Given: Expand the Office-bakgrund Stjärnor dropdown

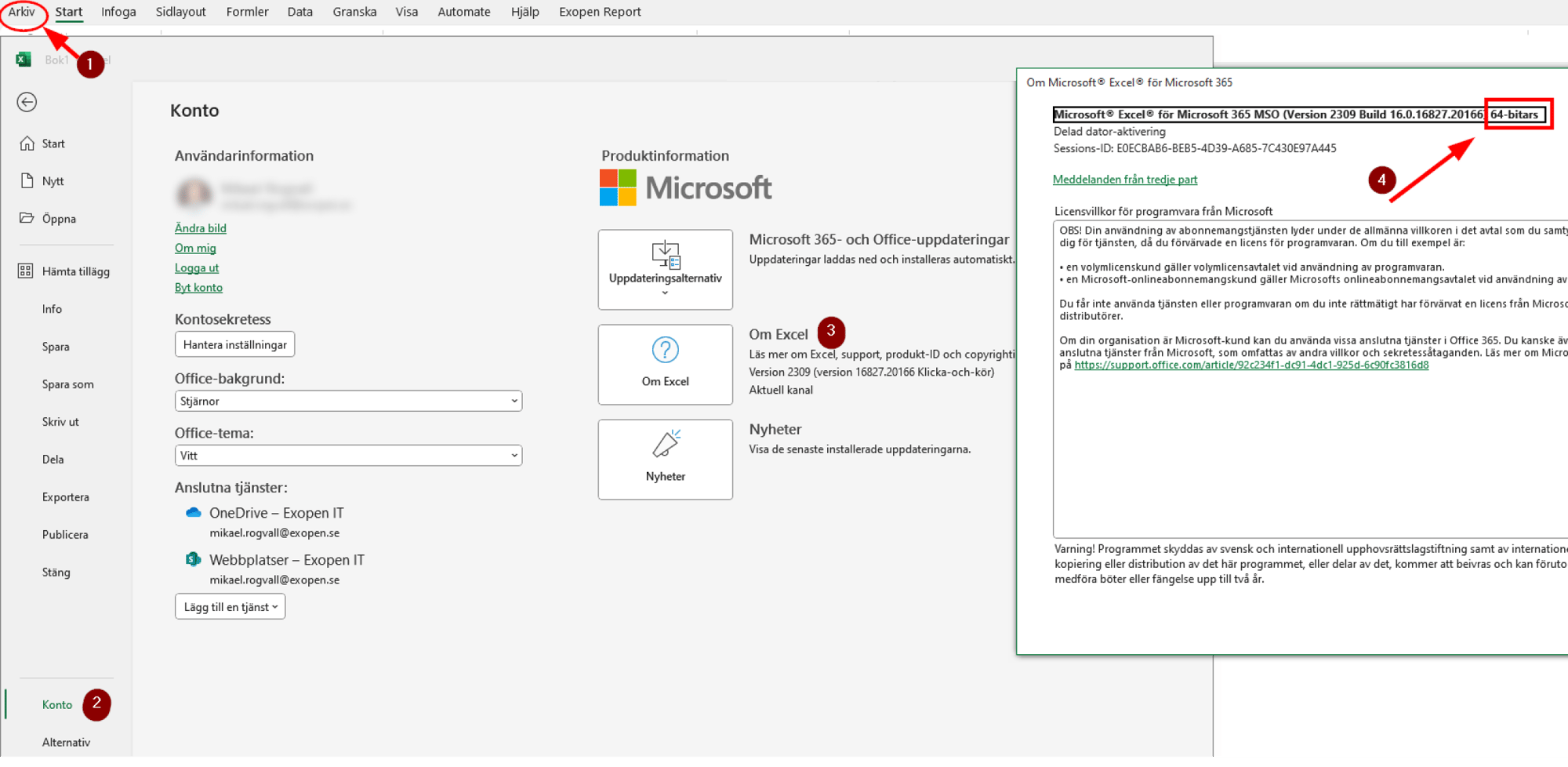Looking at the screenshot, I should tap(348, 401).
